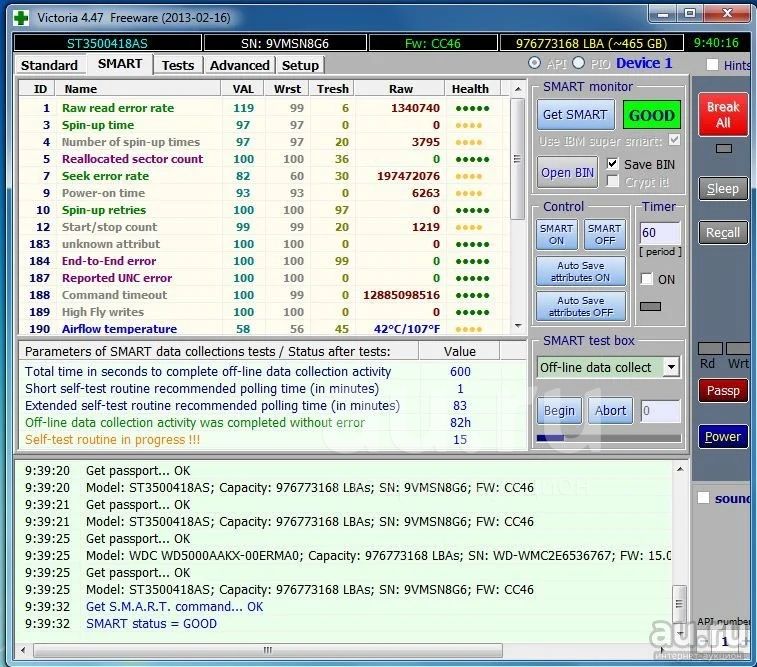757x667 pixels.
Task: Click the input field next to Abort
Action: [x=660, y=411]
